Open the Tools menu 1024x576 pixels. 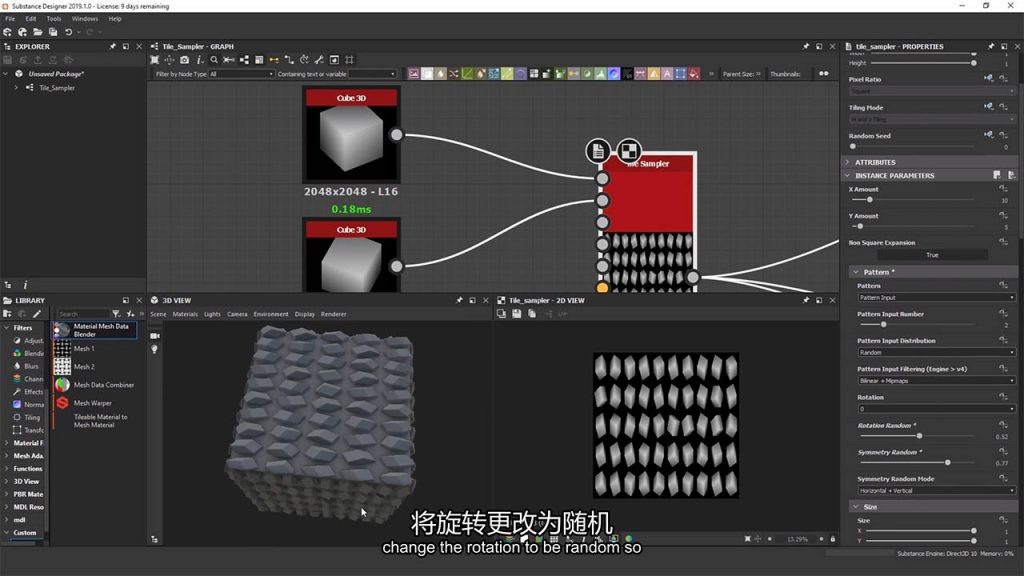tap(54, 19)
